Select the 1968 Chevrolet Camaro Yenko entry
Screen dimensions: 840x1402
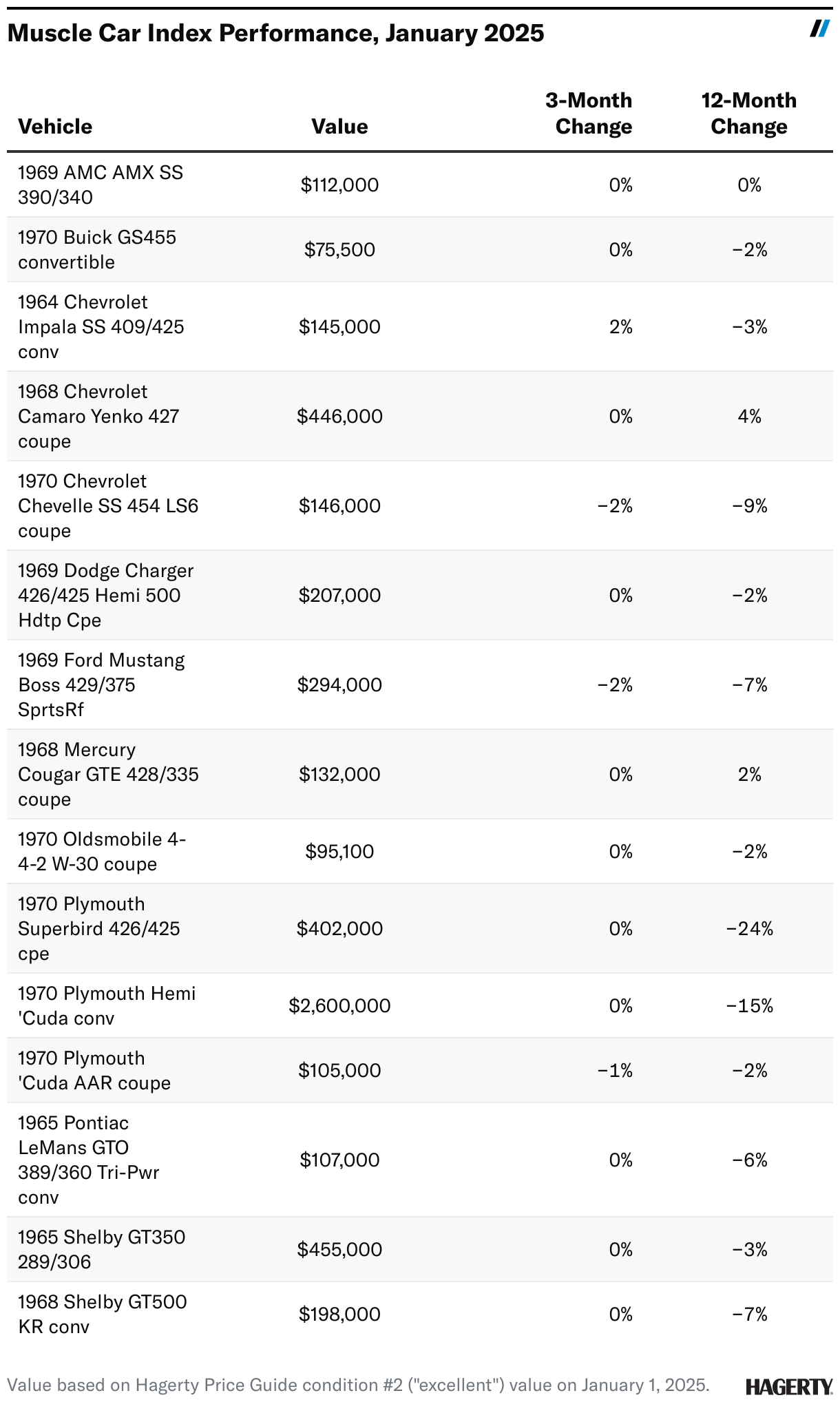pyautogui.click(x=98, y=416)
